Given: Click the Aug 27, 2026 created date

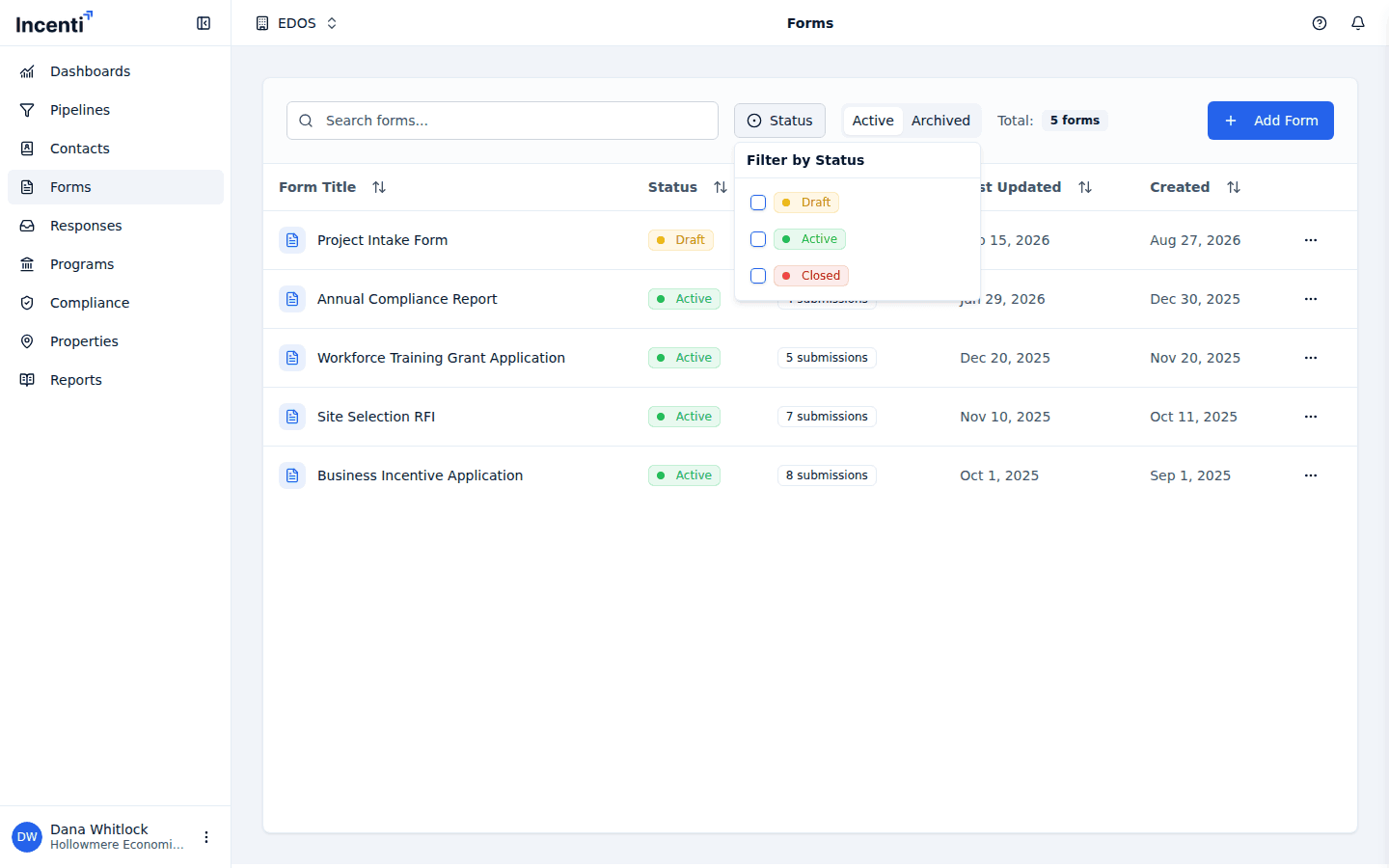Looking at the screenshot, I should pyautogui.click(x=1195, y=240).
